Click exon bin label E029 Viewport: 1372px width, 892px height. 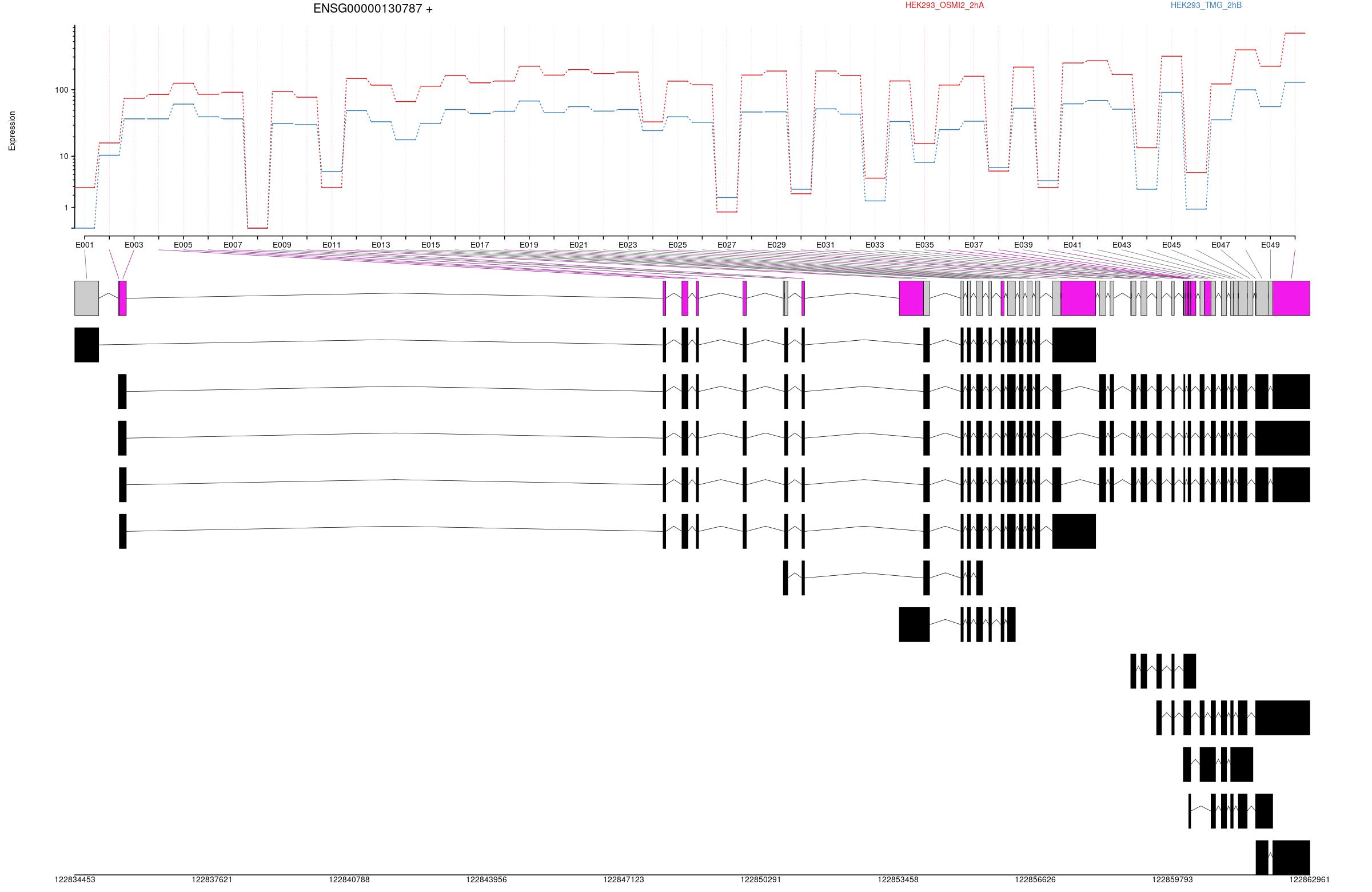(x=776, y=245)
